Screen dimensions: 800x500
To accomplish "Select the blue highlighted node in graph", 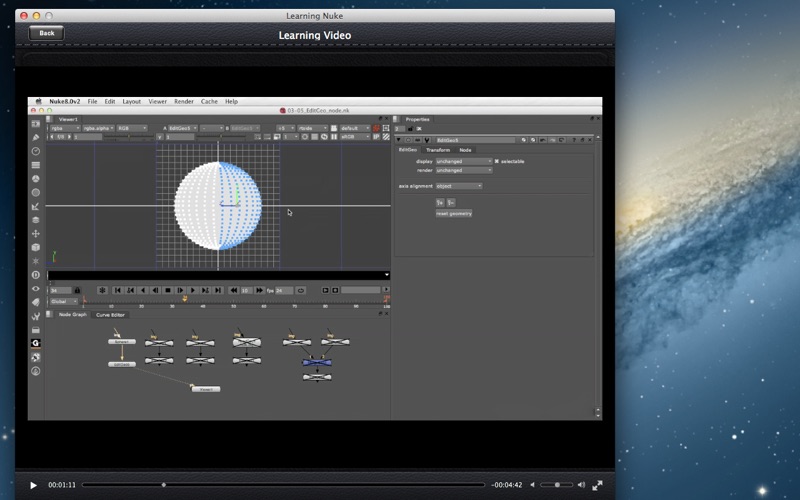I will click(x=317, y=362).
